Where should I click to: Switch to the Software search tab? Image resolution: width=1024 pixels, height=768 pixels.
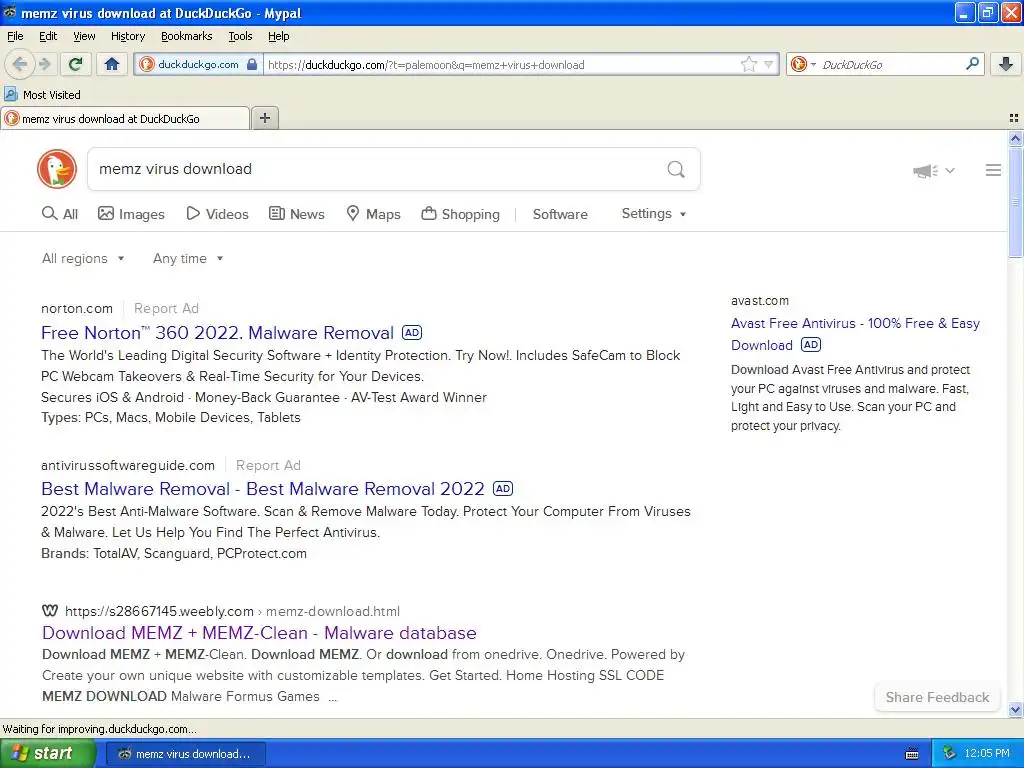point(560,214)
